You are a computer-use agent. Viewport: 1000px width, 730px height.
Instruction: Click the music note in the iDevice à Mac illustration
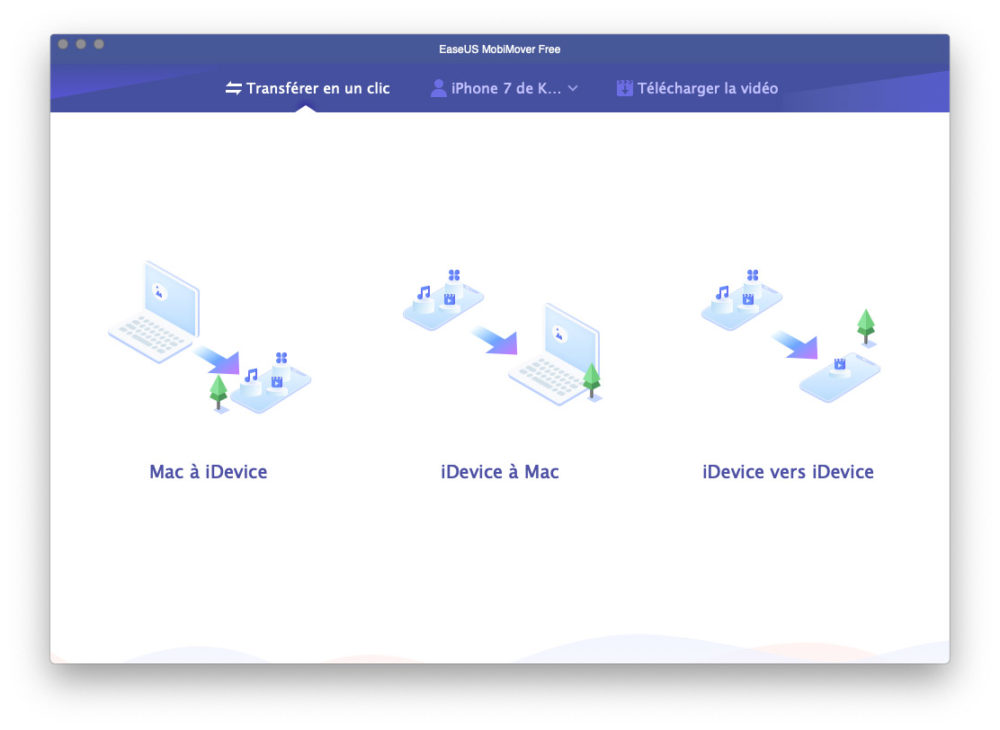pyautogui.click(x=424, y=293)
